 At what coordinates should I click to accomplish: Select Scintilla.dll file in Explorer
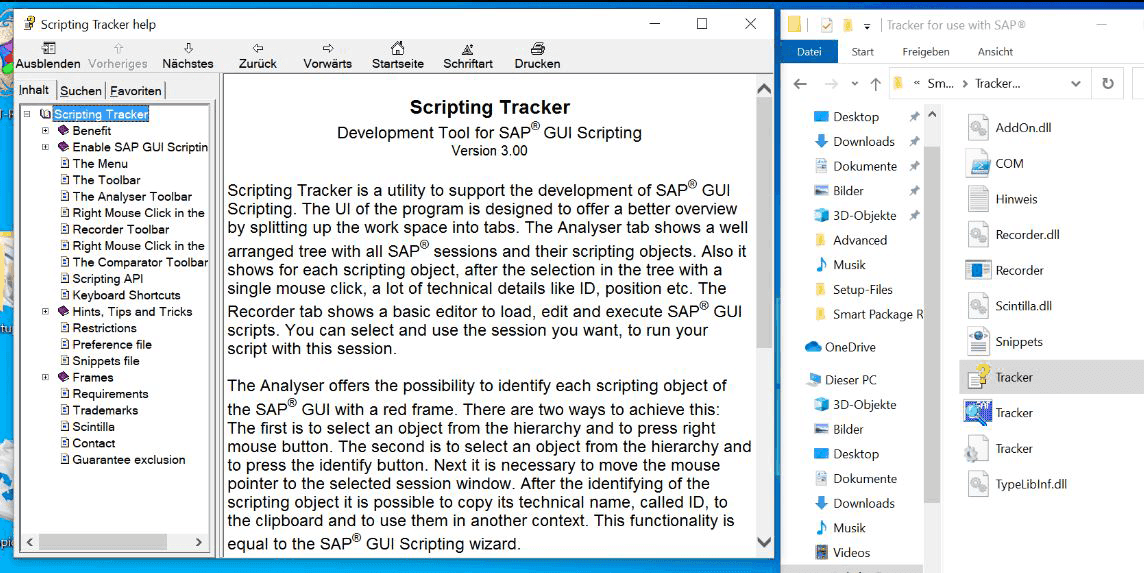tap(1023, 306)
